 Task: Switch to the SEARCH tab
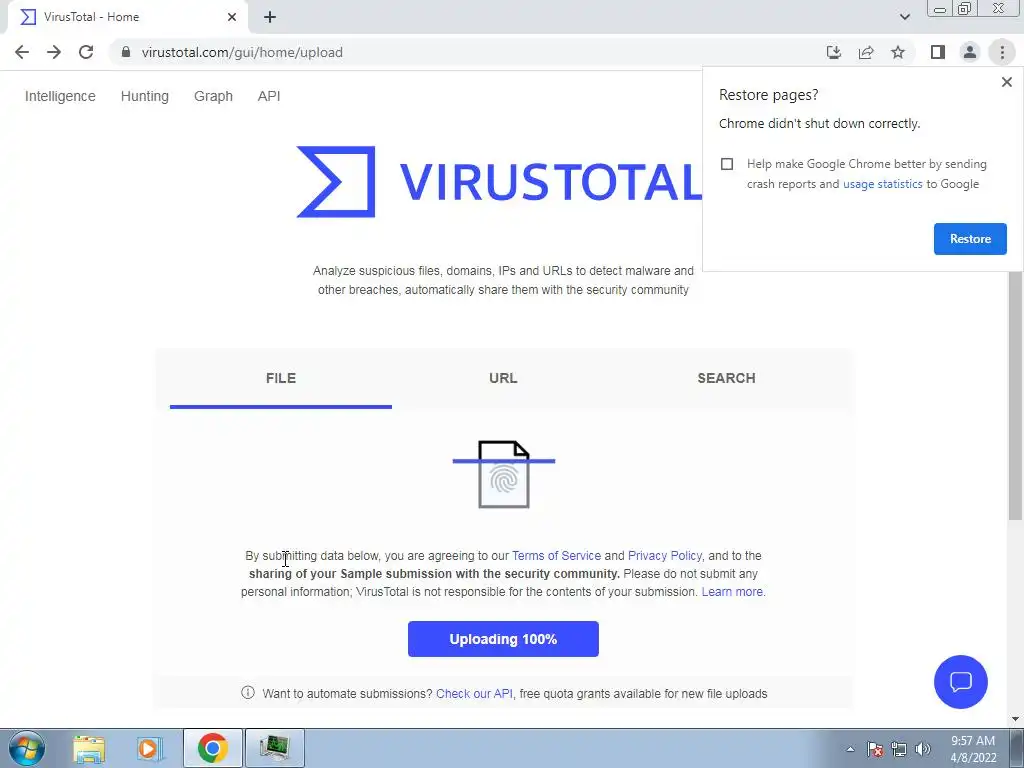coord(726,379)
